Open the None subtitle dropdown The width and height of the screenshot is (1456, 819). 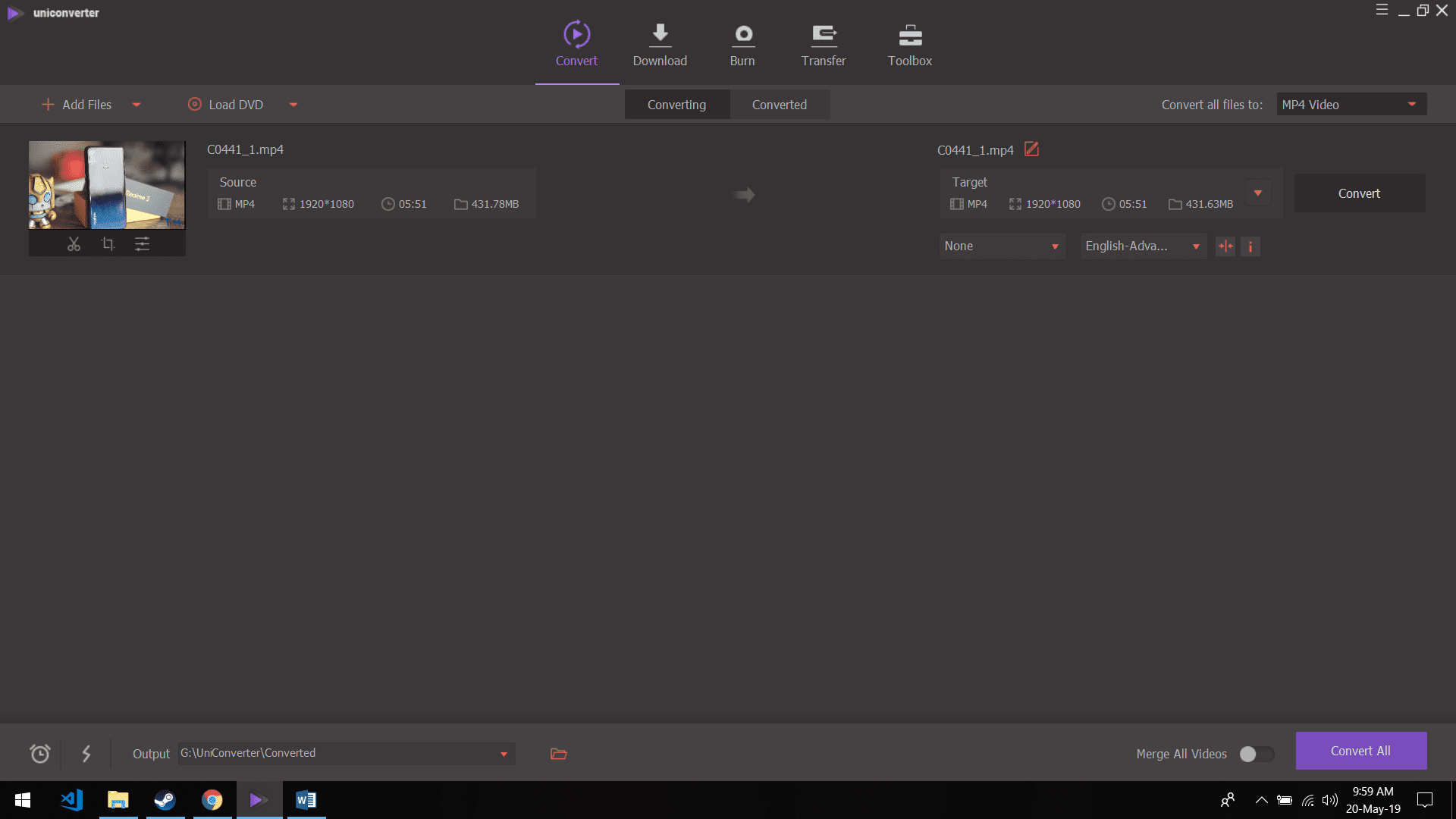point(1002,246)
